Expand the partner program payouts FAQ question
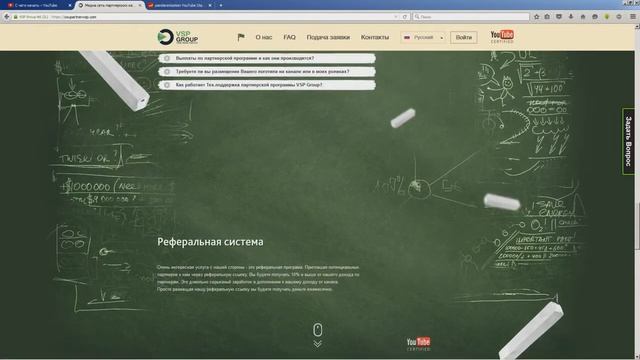The image size is (640, 360). 267,58
